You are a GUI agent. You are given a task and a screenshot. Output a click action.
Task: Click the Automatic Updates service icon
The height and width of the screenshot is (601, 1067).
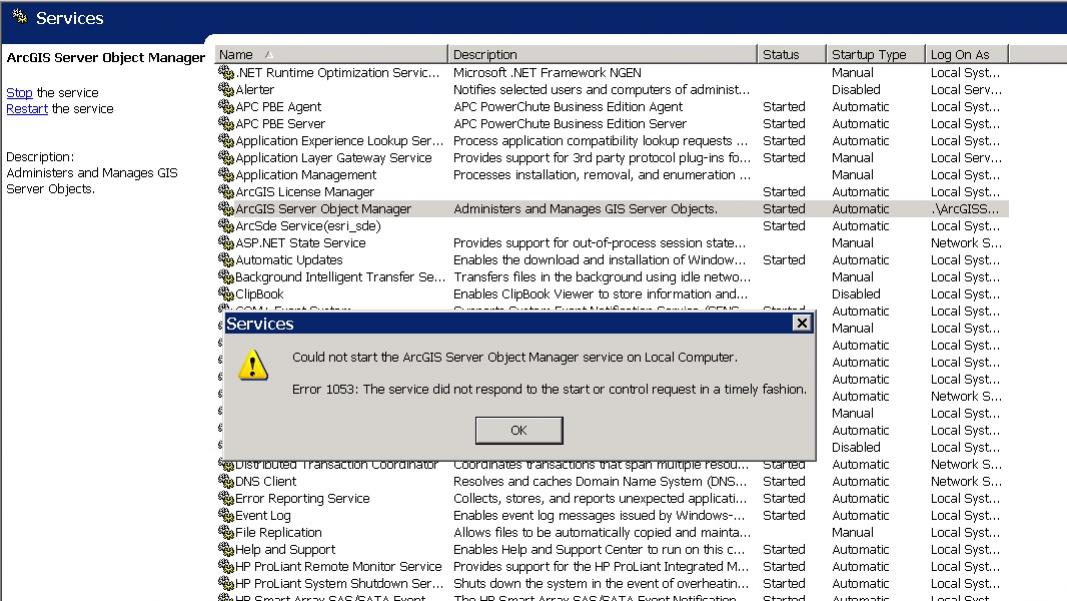coord(226,259)
